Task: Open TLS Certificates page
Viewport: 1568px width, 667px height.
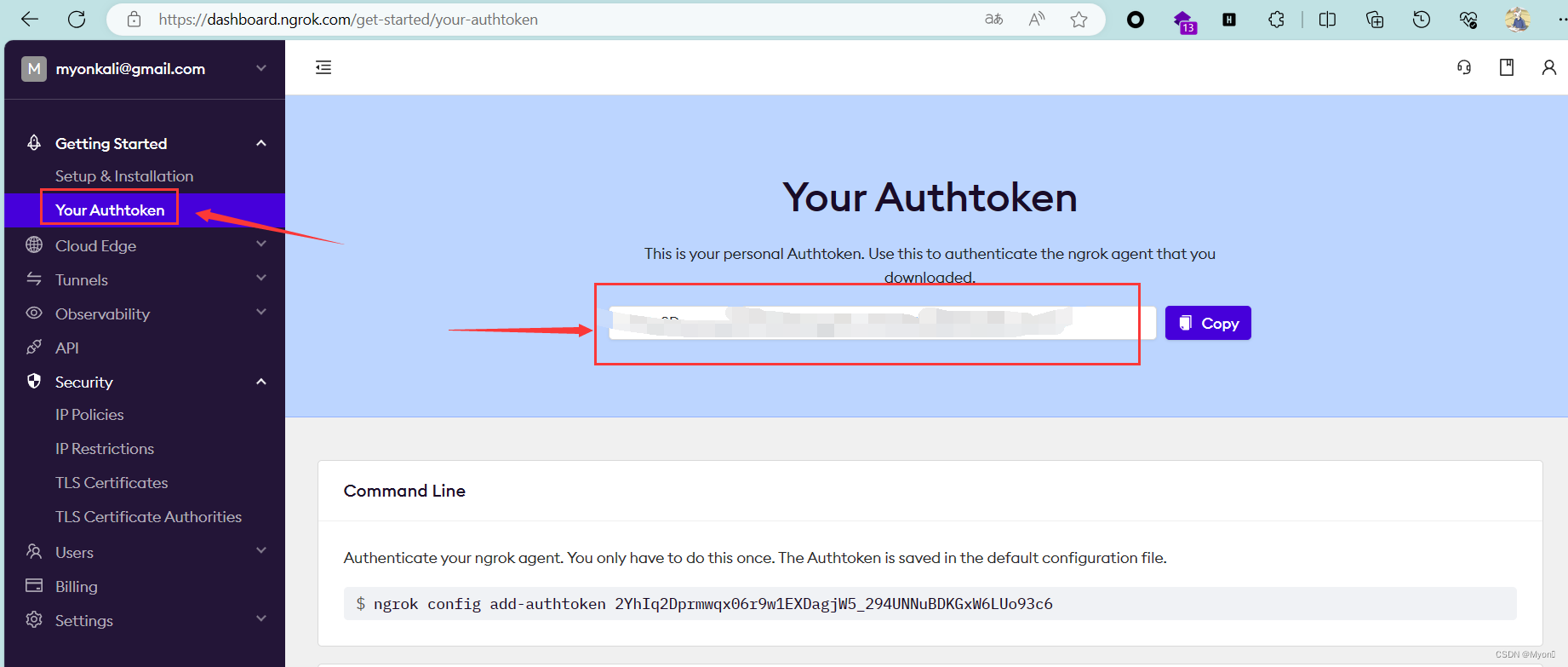Action: [x=112, y=483]
